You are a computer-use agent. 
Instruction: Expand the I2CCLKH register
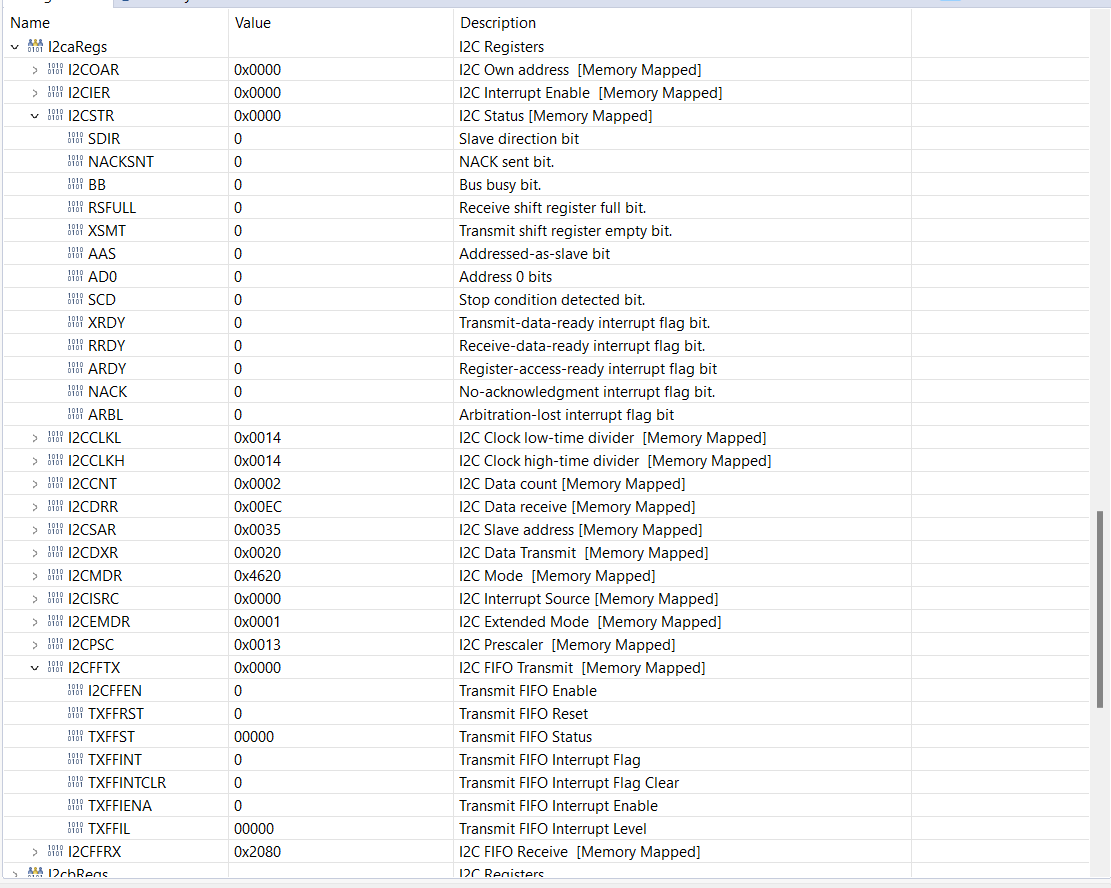(x=35, y=461)
